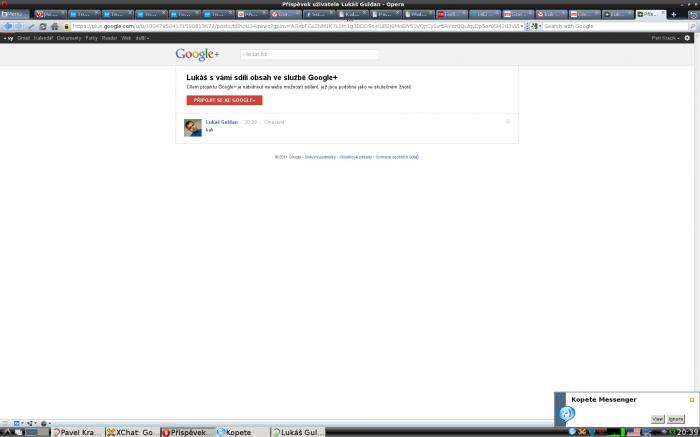700x437 pixels.
Task: Switch to the Kopete taskbar window
Action: (x=243, y=432)
